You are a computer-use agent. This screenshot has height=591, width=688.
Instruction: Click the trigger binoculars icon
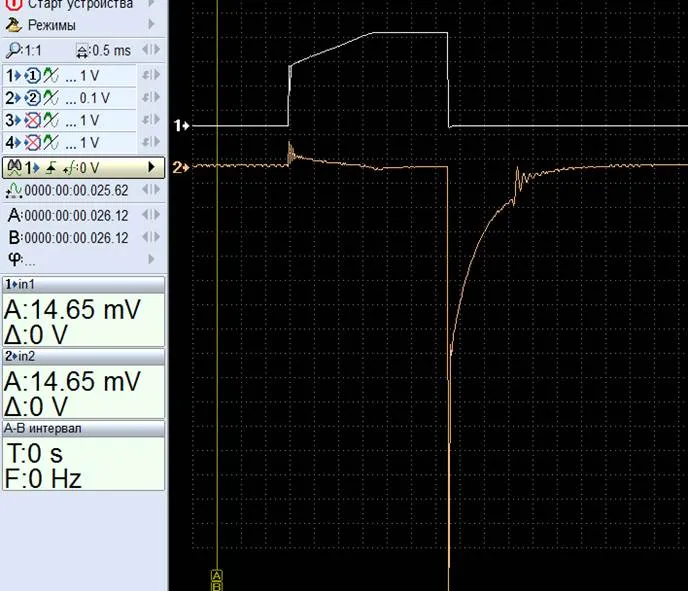pyautogui.click(x=14, y=168)
